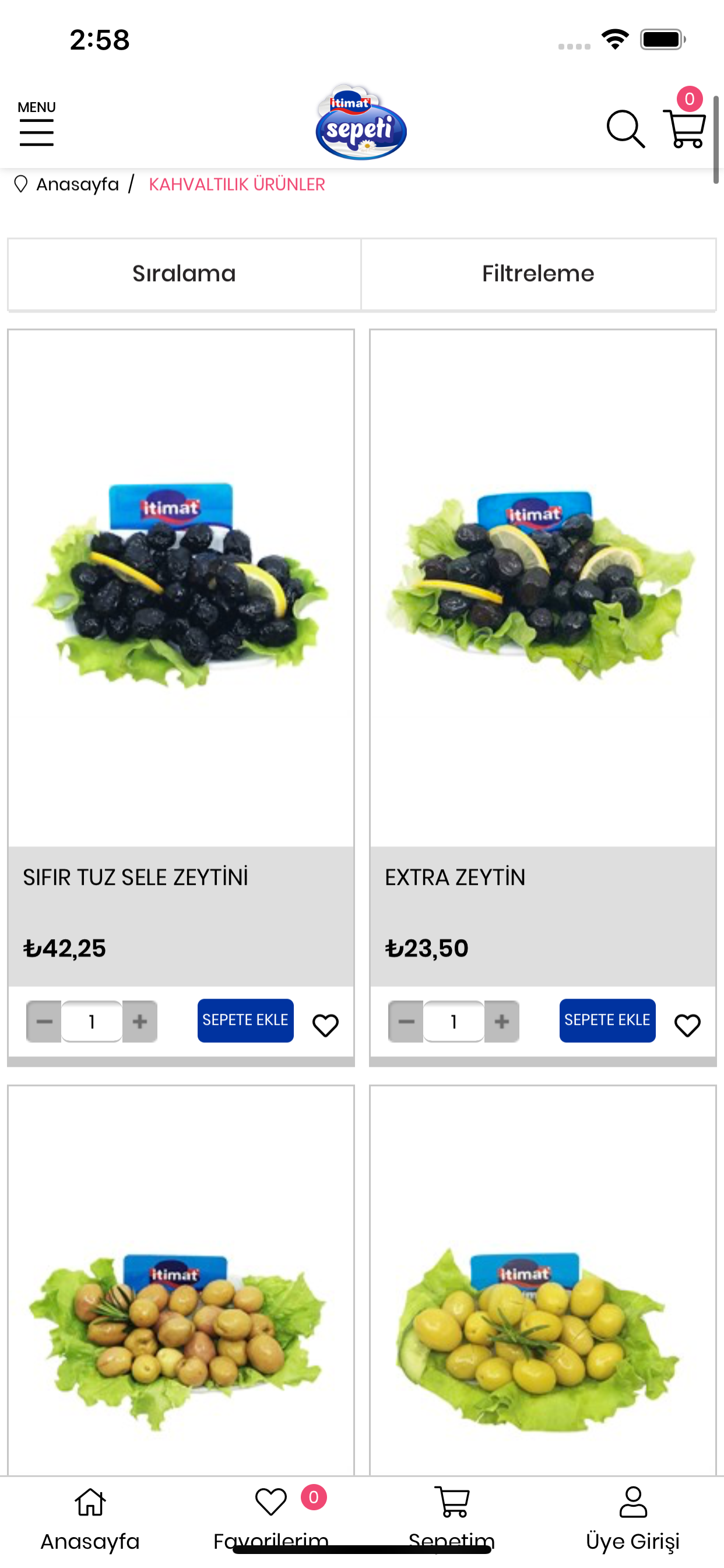Favorite the EXTRA ZEYTİN product
This screenshot has width=724, height=1568.
coord(687,1025)
